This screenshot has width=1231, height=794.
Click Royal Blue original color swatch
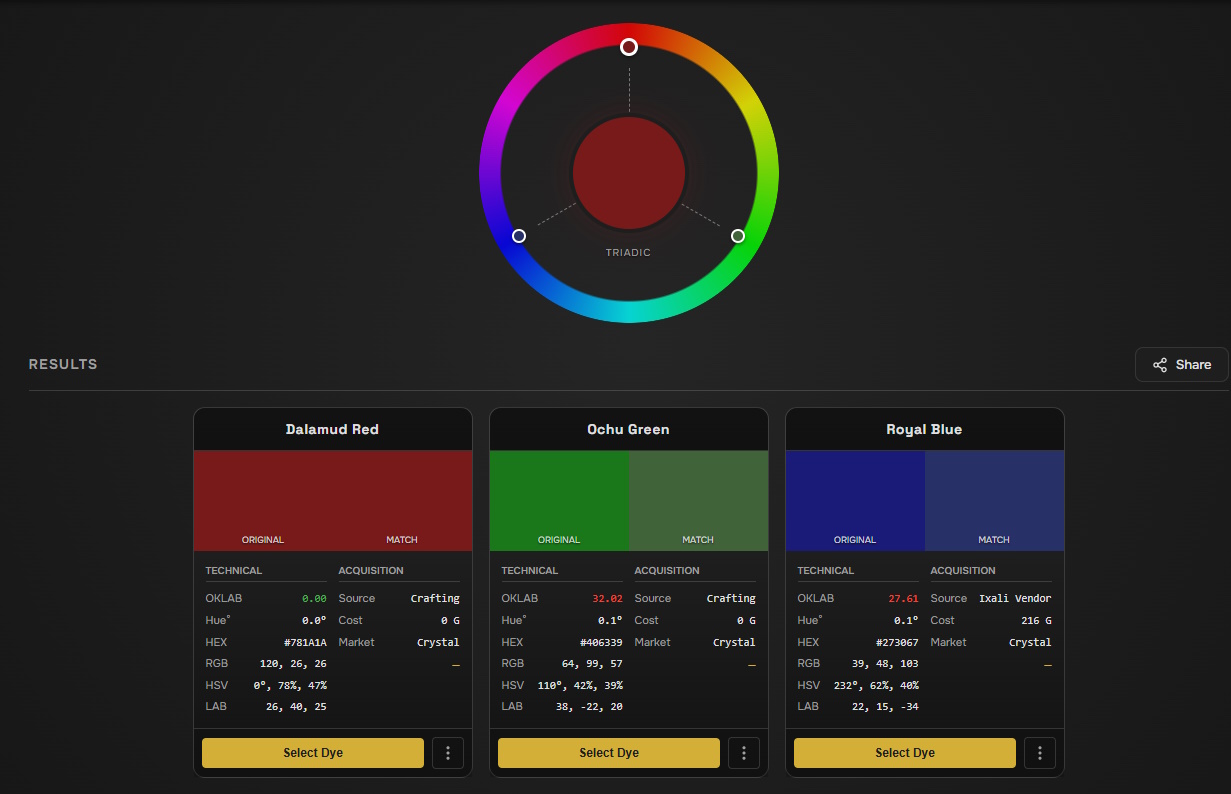855,500
